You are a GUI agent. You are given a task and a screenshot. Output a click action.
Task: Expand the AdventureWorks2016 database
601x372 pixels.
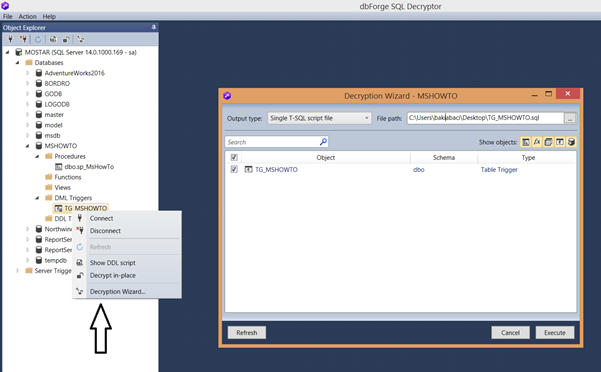coord(28,73)
